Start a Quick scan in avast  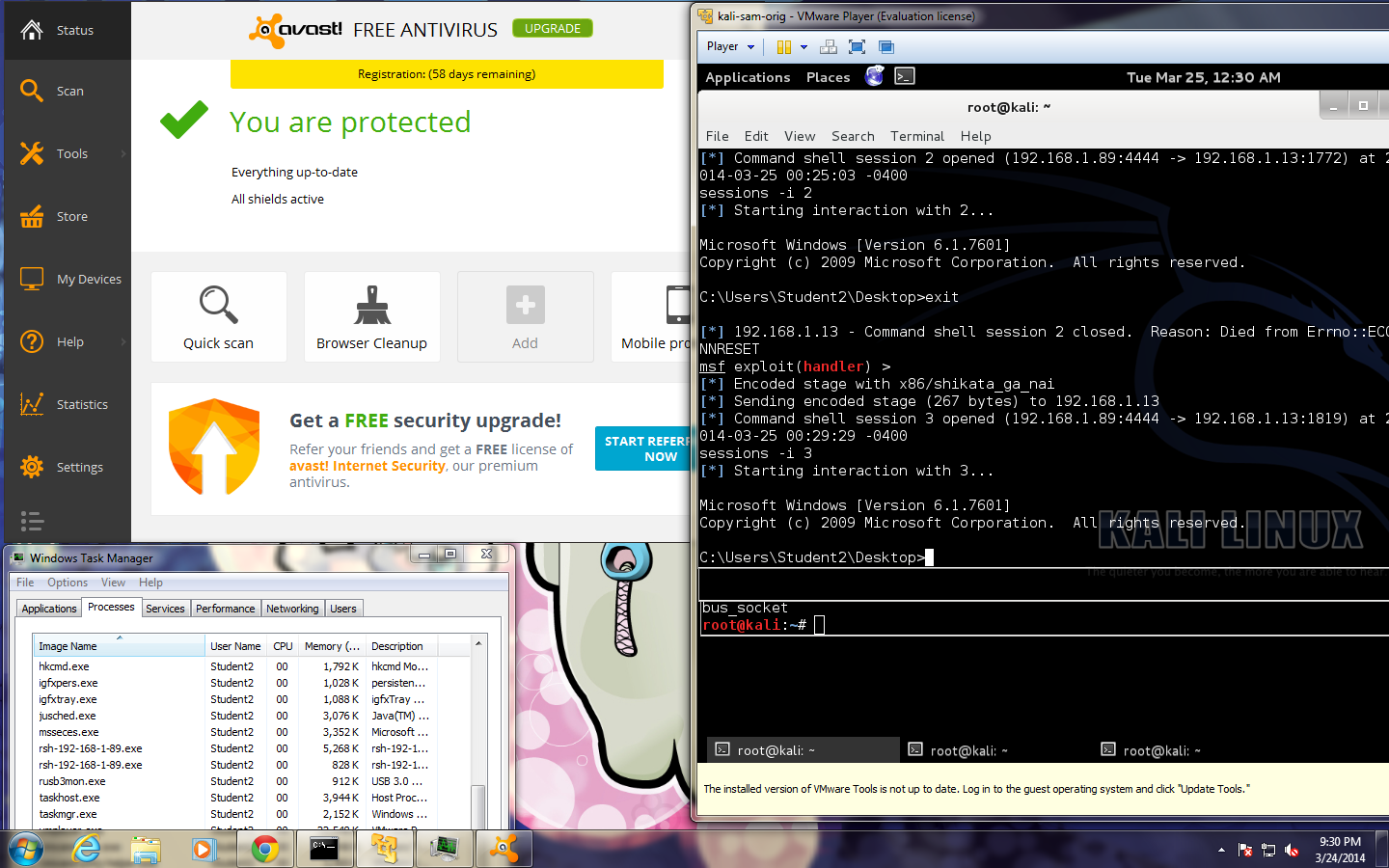coord(219,317)
